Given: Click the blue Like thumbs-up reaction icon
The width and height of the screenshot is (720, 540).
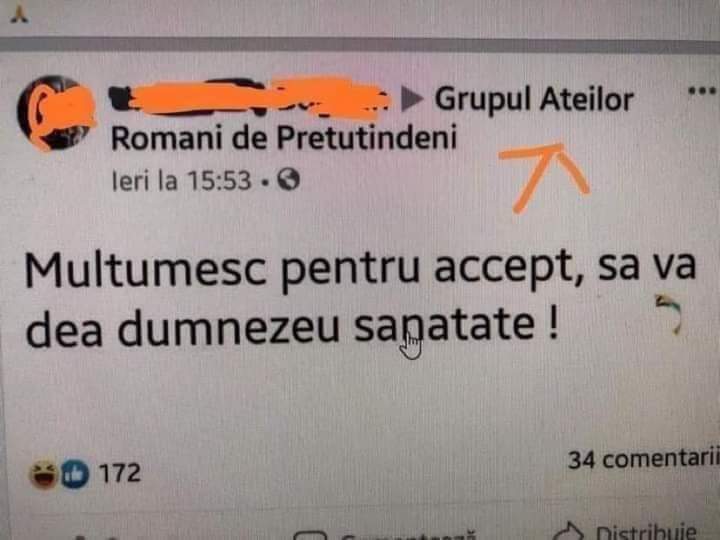Looking at the screenshot, I should tap(75, 473).
